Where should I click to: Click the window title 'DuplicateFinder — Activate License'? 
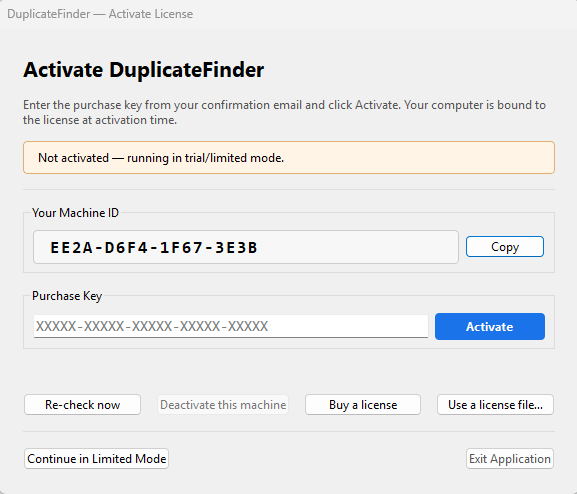(x=100, y=14)
